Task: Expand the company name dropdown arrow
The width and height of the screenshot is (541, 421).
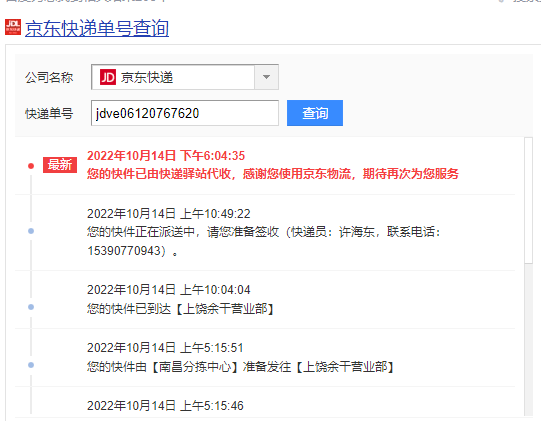Action: pos(266,77)
